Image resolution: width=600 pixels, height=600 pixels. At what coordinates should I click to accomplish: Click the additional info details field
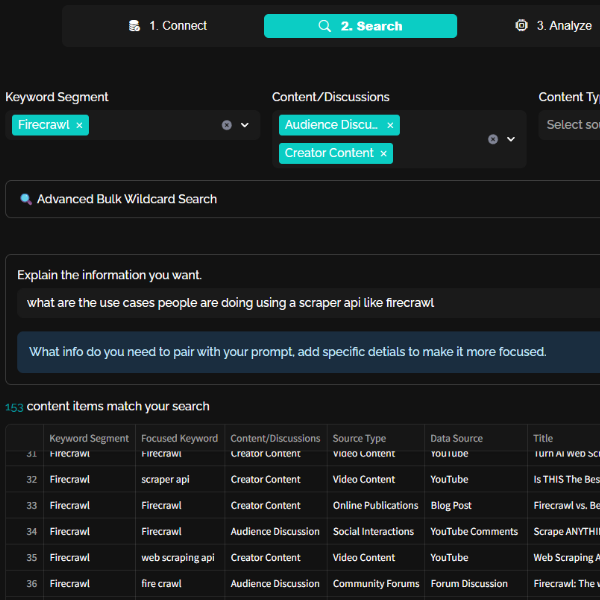[x=300, y=352]
